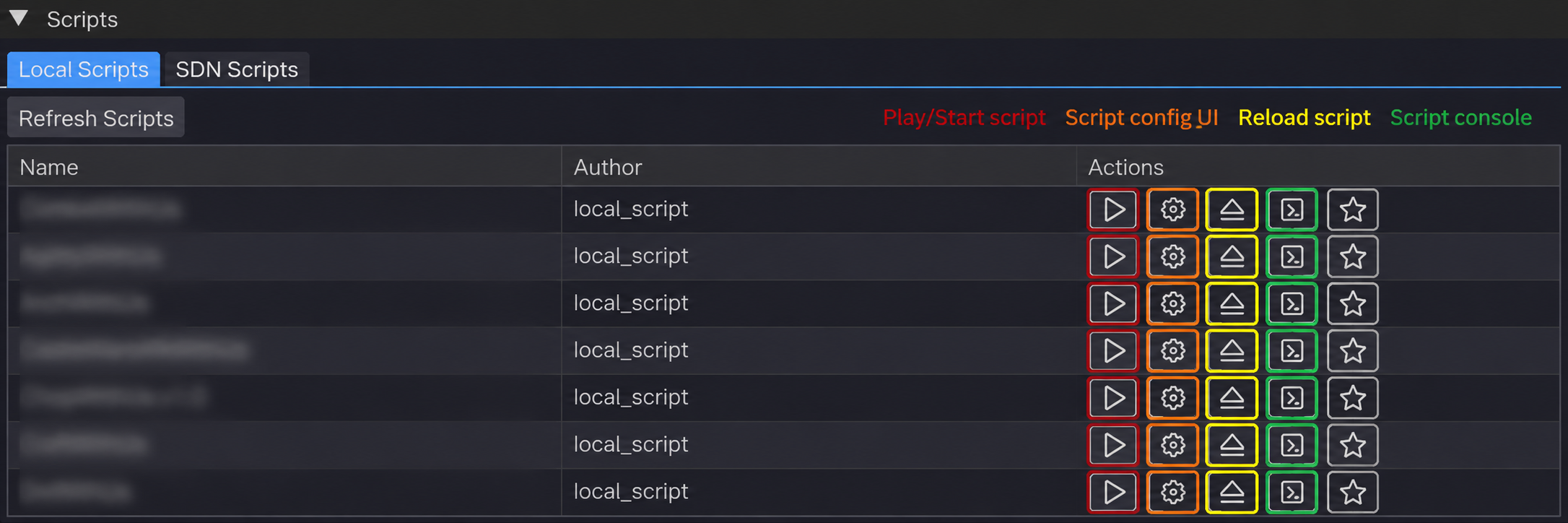Click the yellow Reload script legend label
This screenshot has width=1568, height=523.
(x=1304, y=118)
